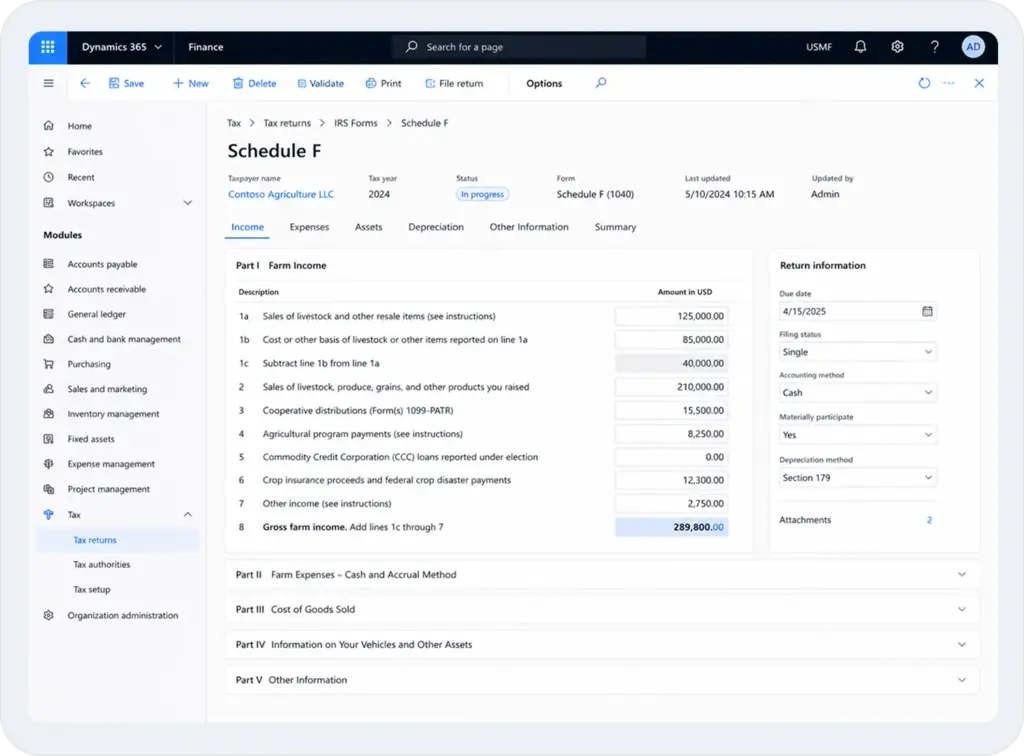Switch to the Assets tab

pyautogui.click(x=368, y=227)
